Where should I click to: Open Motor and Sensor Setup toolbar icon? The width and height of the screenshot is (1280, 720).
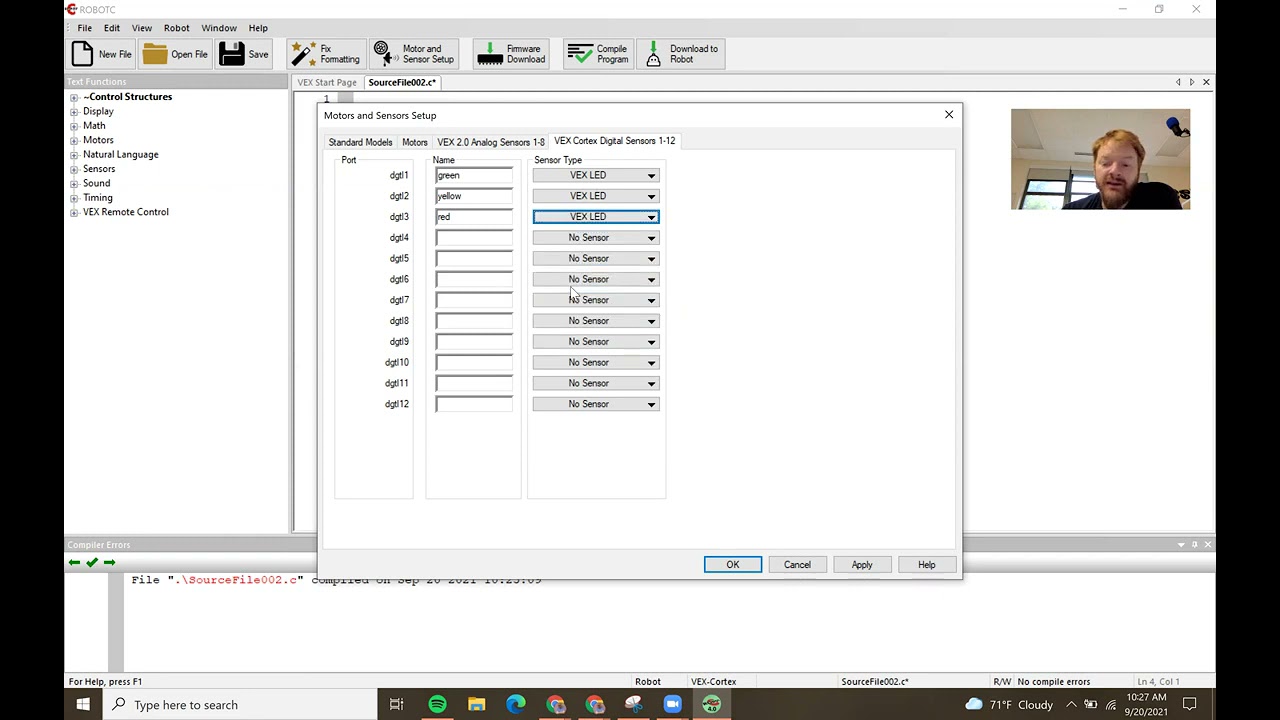pos(413,54)
